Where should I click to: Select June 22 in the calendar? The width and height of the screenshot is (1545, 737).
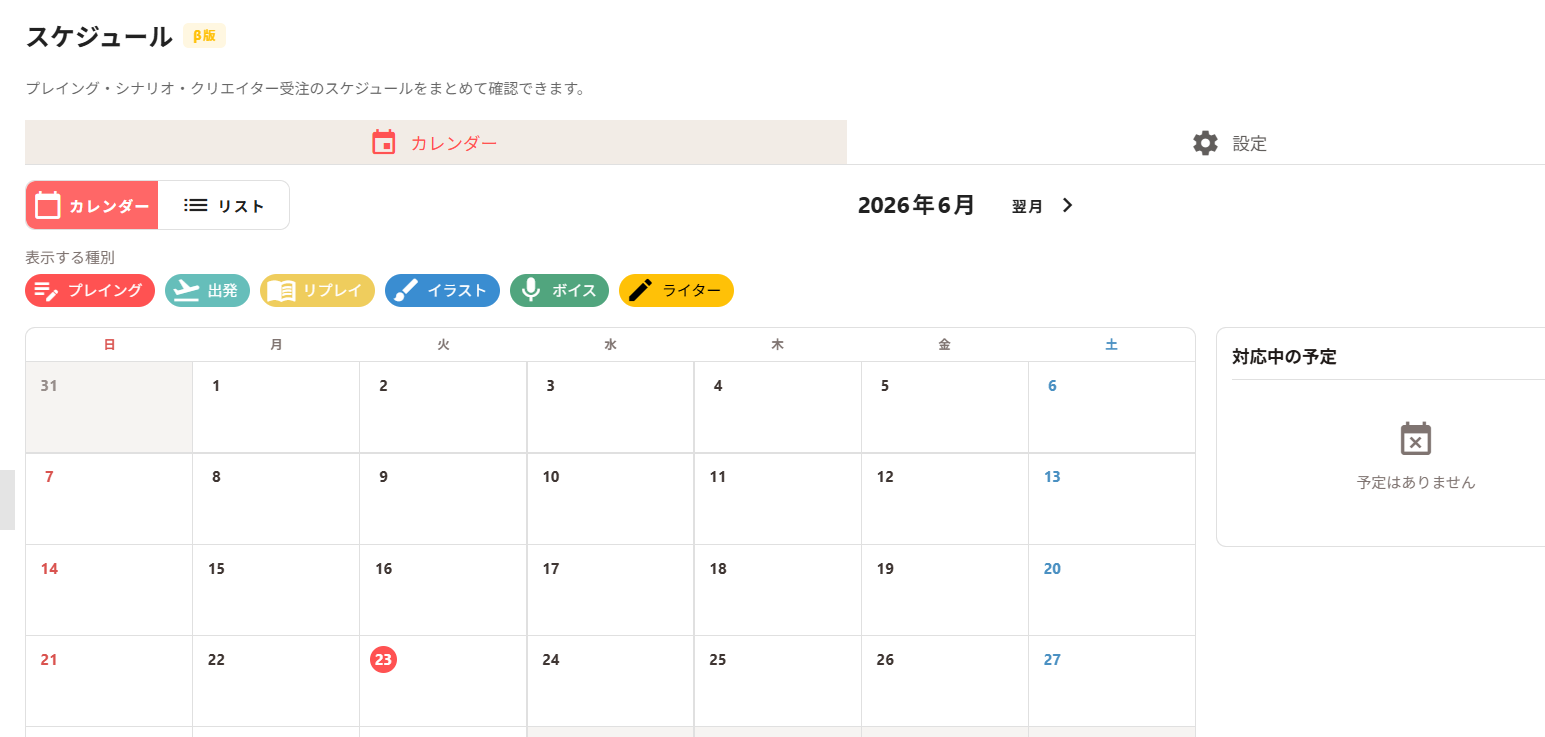276,681
